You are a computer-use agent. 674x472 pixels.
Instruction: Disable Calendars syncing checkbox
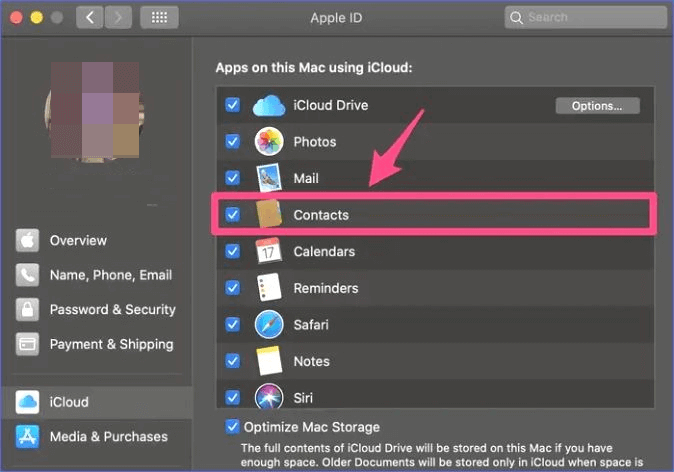click(x=233, y=251)
